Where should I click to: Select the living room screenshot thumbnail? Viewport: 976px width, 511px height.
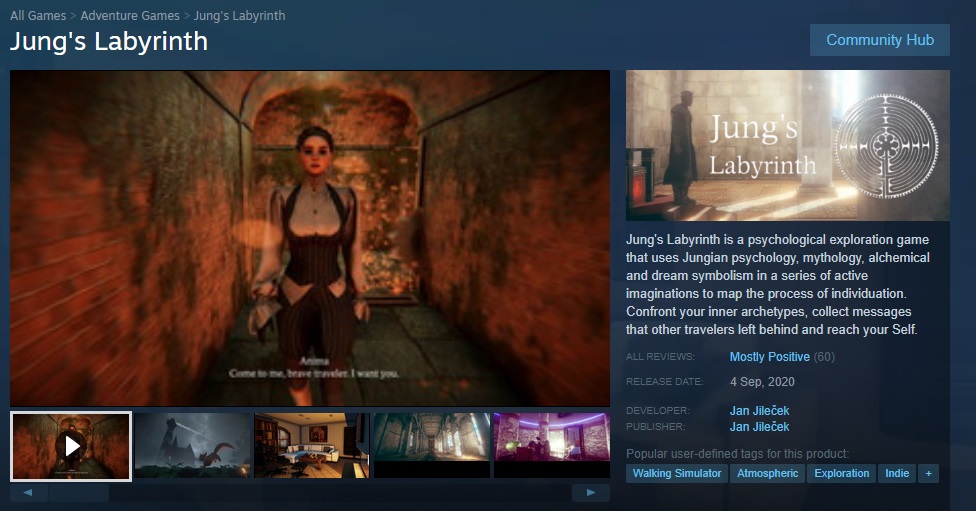311,446
